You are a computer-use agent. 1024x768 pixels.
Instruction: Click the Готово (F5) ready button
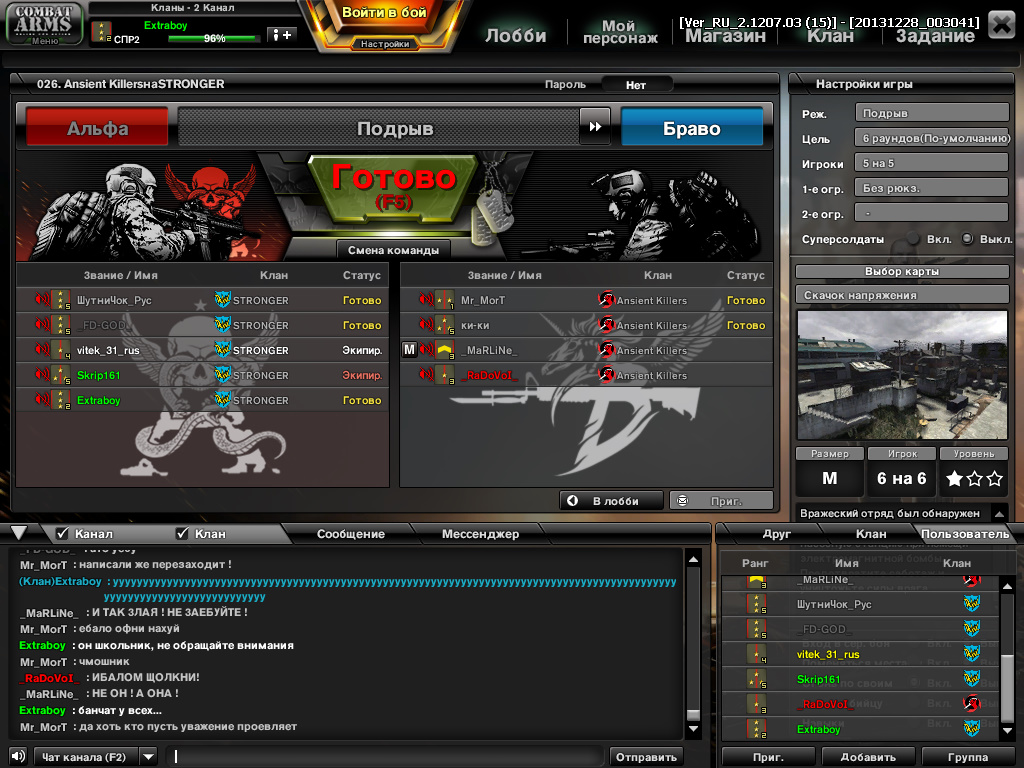point(393,187)
